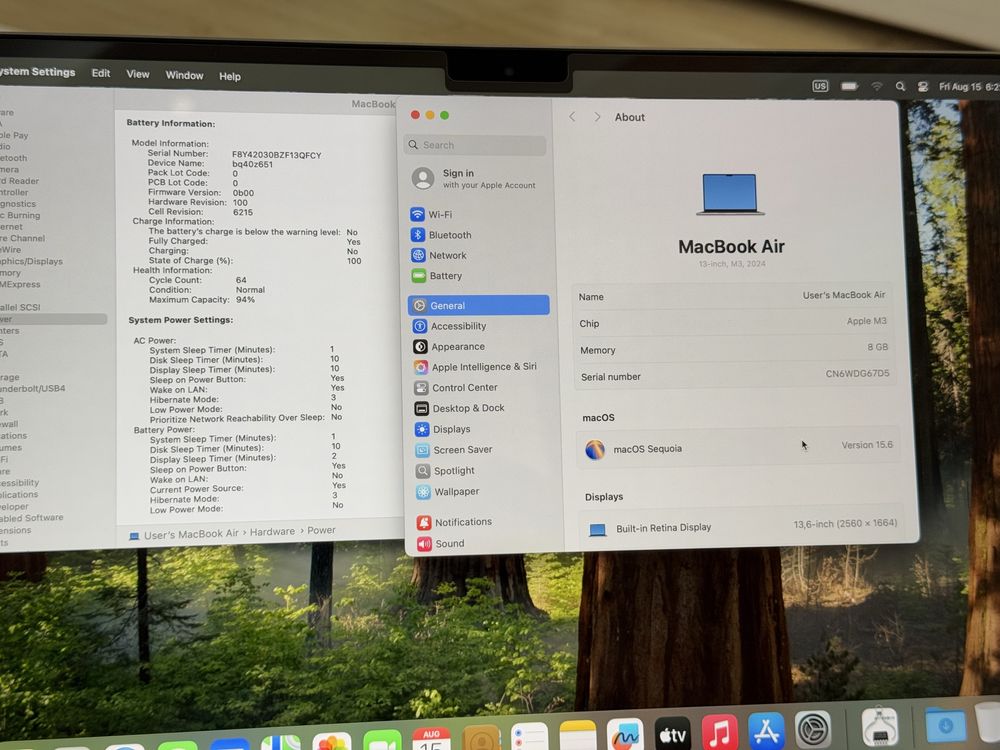Click User's MacBook Air in the path bar

(191, 534)
